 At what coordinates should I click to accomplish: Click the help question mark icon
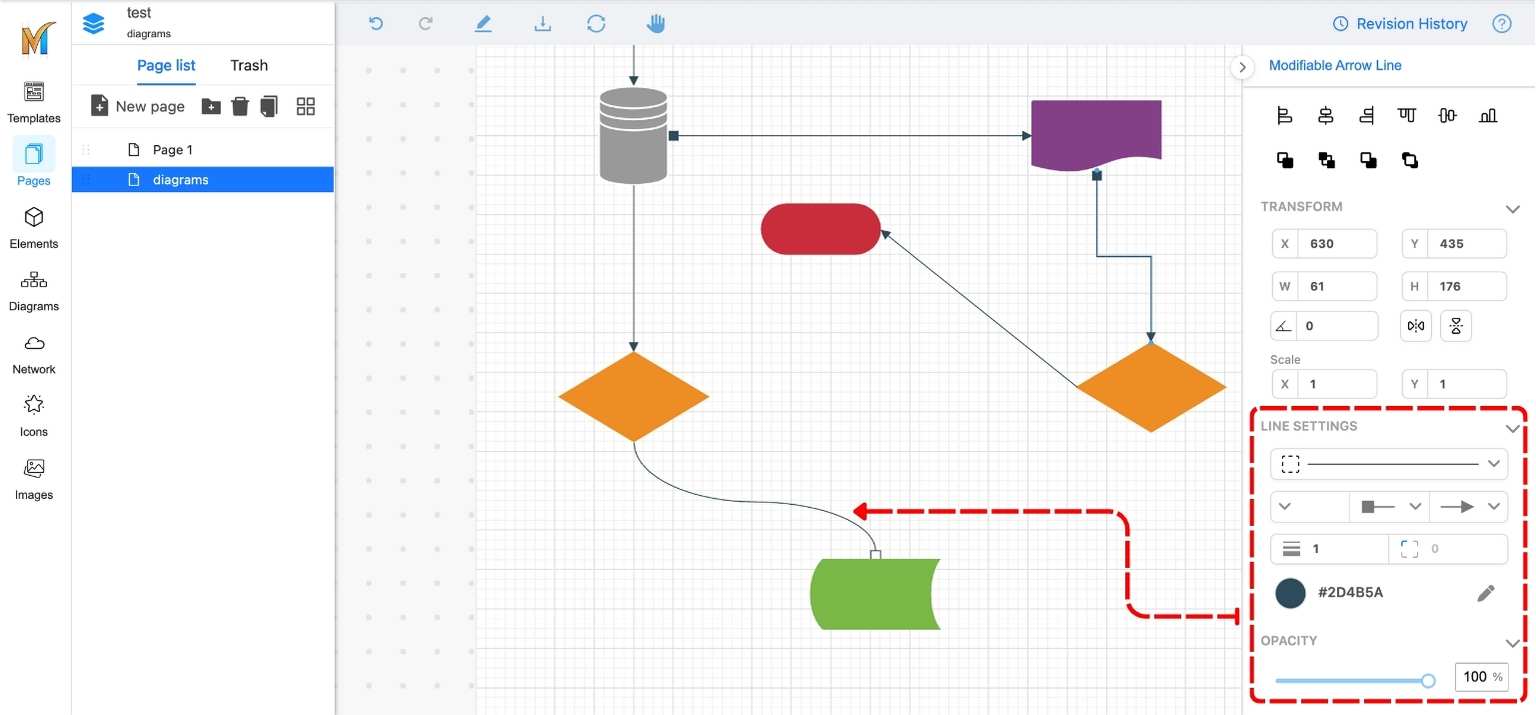tap(1501, 24)
